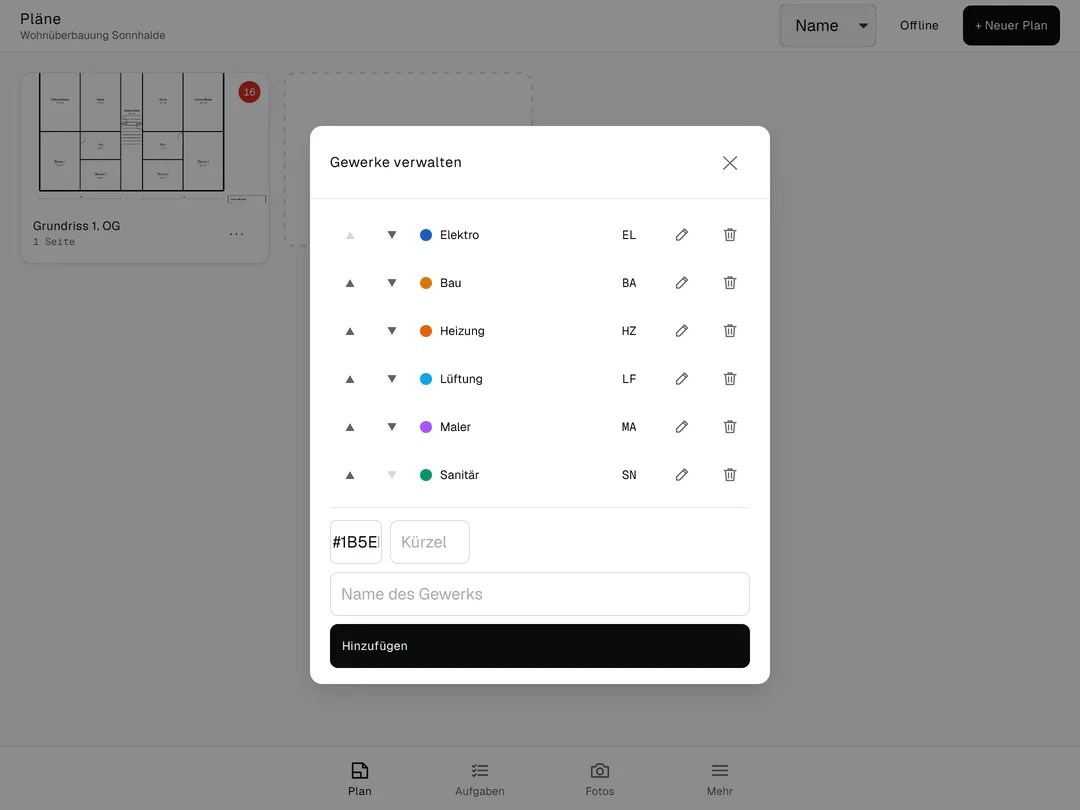Select the Sanitär trade name
Screen dimensions: 1080x810
(x=459, y=475)
